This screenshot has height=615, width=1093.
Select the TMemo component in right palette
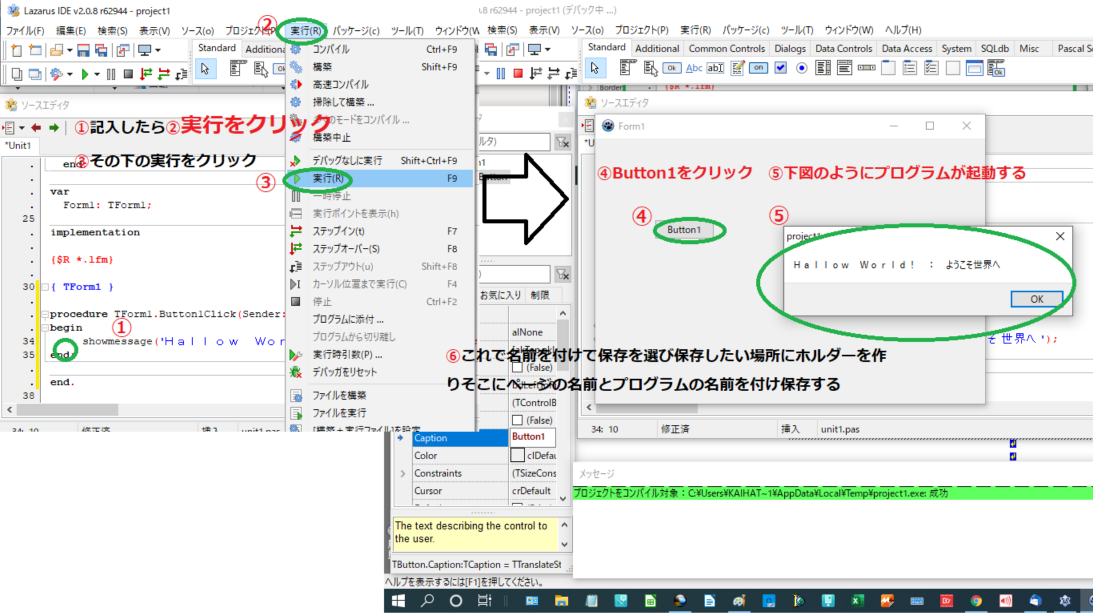click(x=737, y=68)
